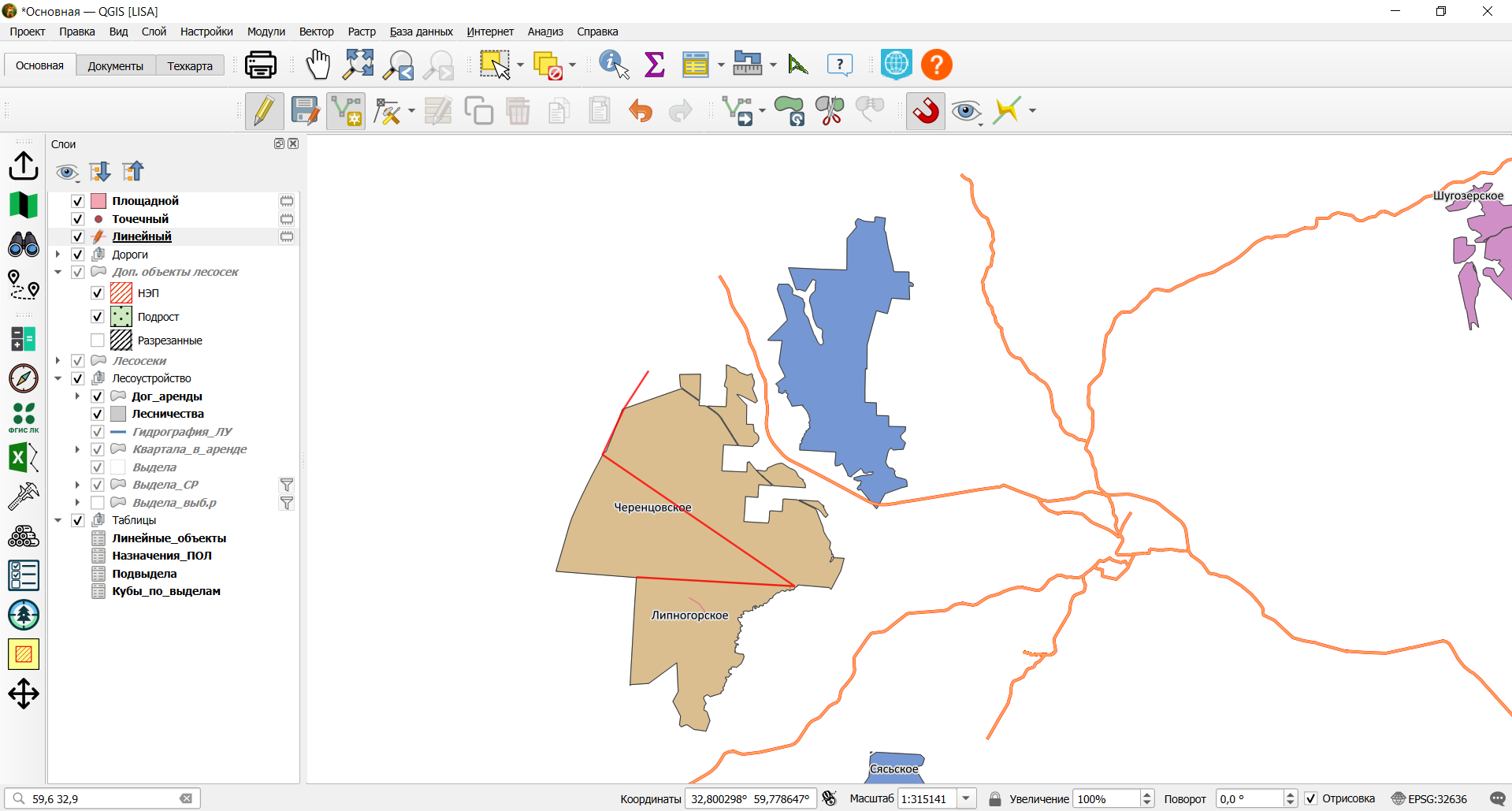Open the Масштаб scale dropdown

tap(966, 798)
